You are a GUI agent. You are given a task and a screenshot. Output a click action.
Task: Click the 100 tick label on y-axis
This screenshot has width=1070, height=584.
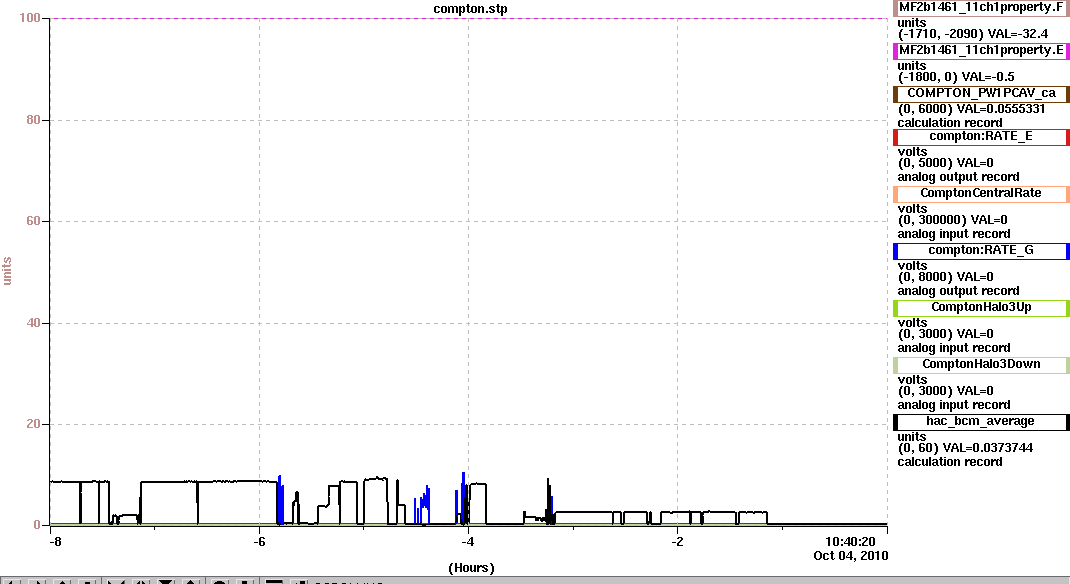coord(30,18)
